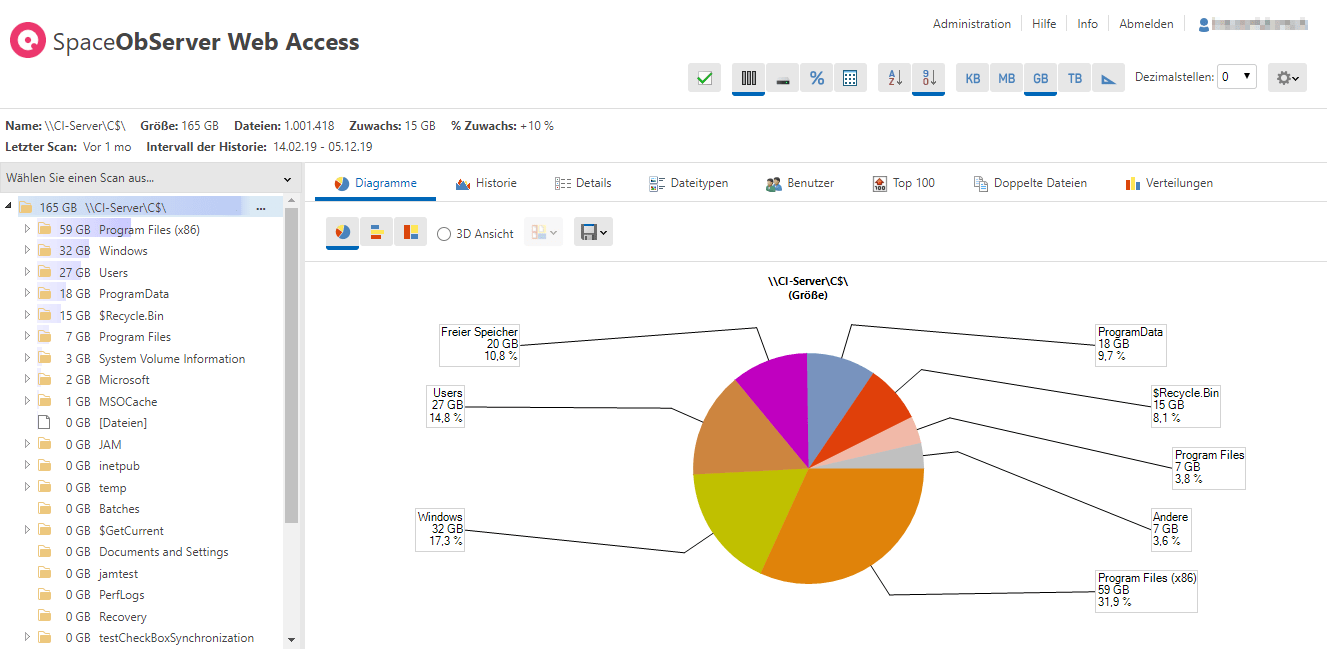Click the Abmelden link

click(x=1146, y=24)
